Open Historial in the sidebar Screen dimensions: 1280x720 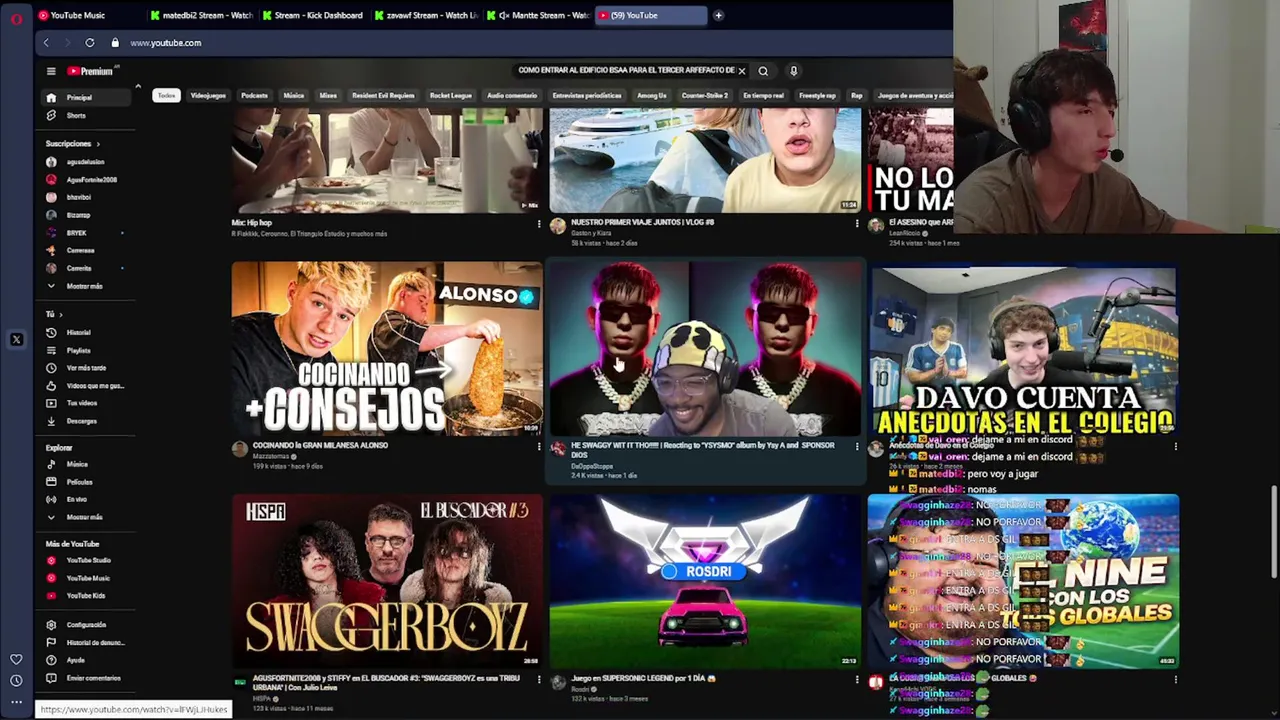click(88, 333)
